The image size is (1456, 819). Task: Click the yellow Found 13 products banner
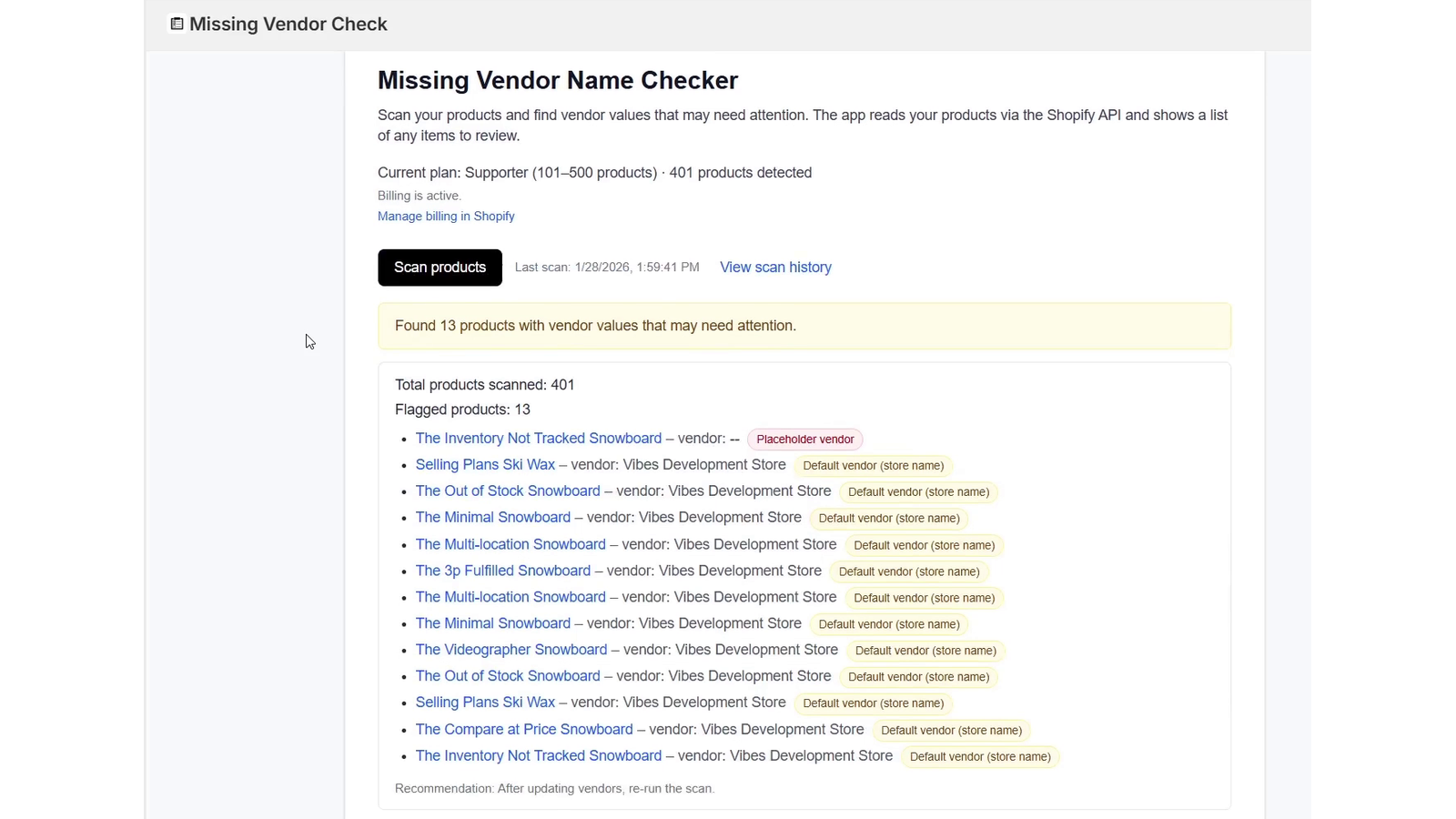[x=804, y=326]
